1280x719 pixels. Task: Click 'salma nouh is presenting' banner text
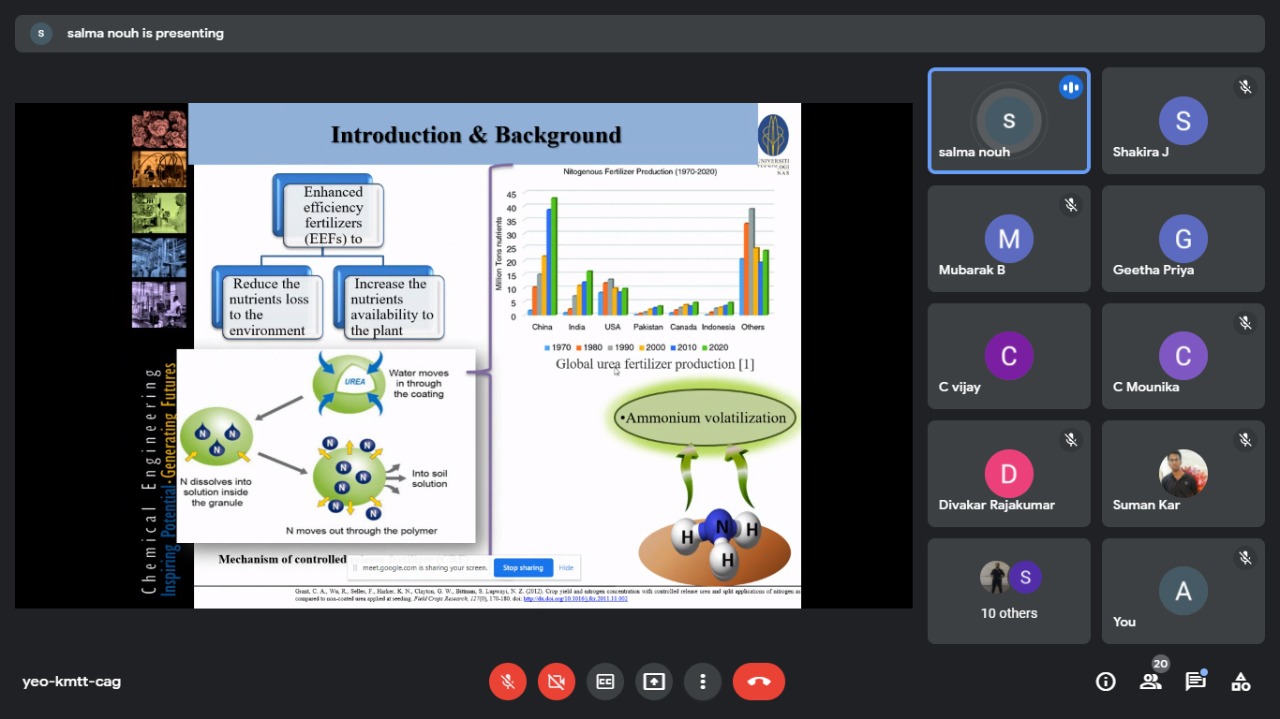[145, 33]
